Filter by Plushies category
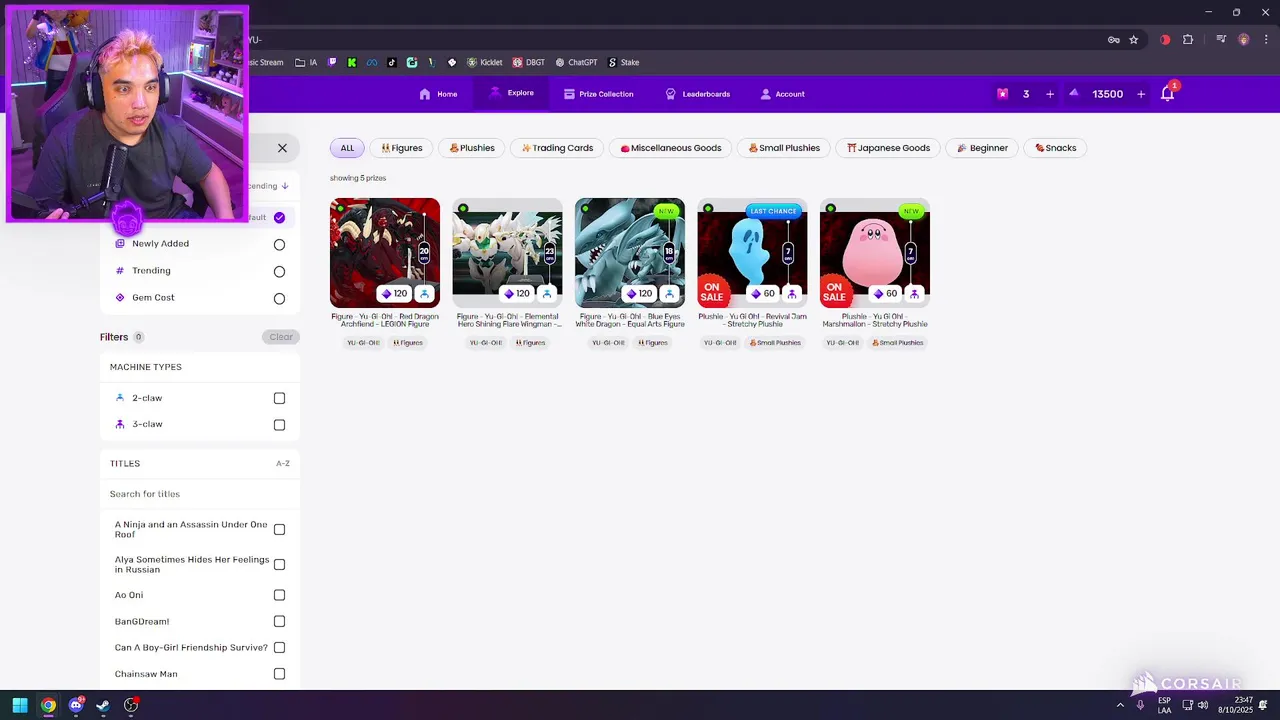Screen dimensions: 1280x720 472,148
